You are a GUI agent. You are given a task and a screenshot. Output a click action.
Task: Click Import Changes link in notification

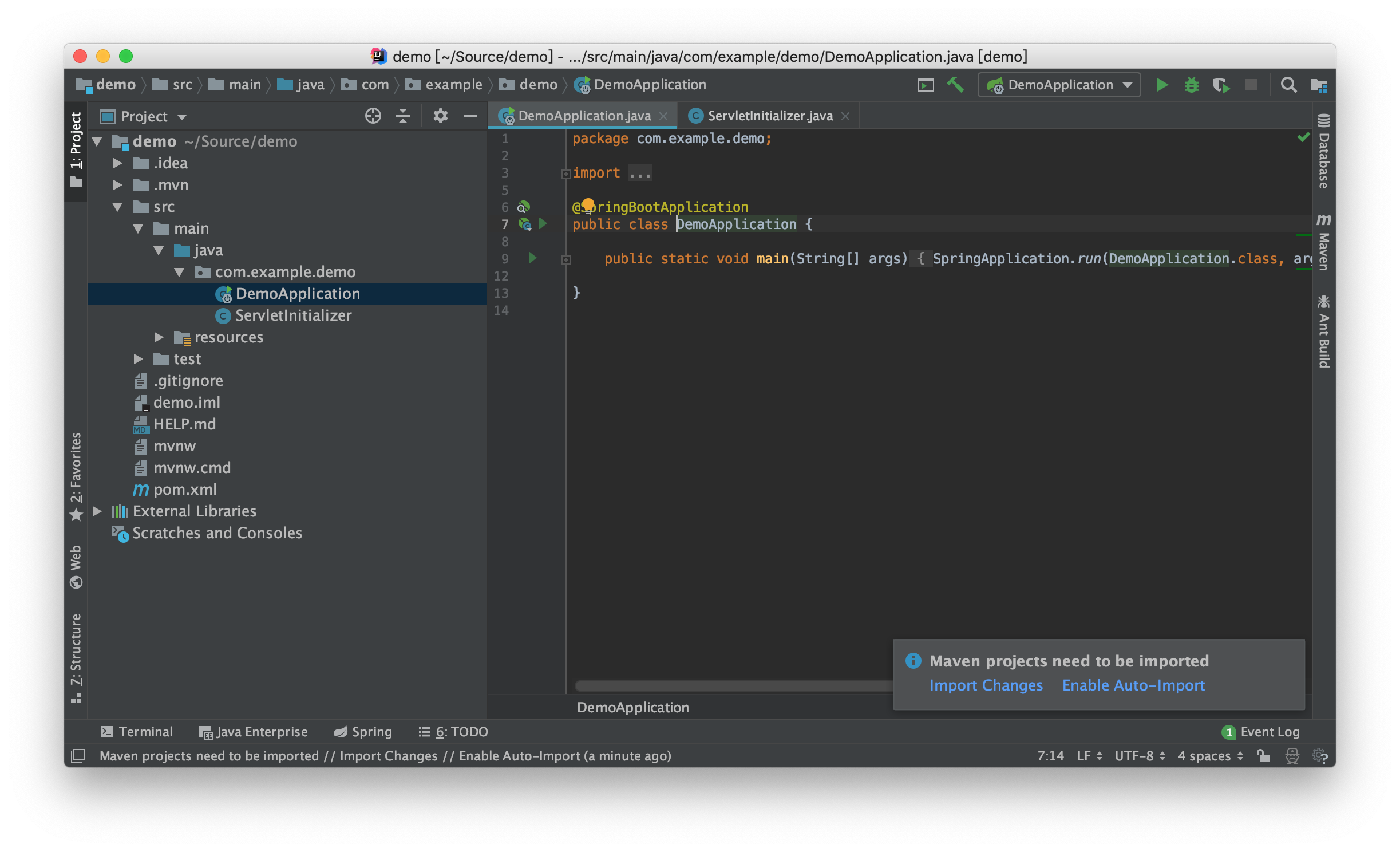986,685
